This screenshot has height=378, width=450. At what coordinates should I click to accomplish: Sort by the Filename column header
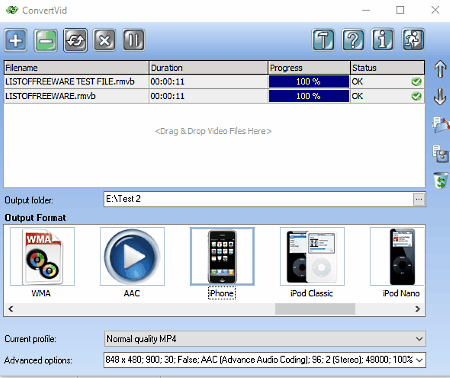pos(76,68)
